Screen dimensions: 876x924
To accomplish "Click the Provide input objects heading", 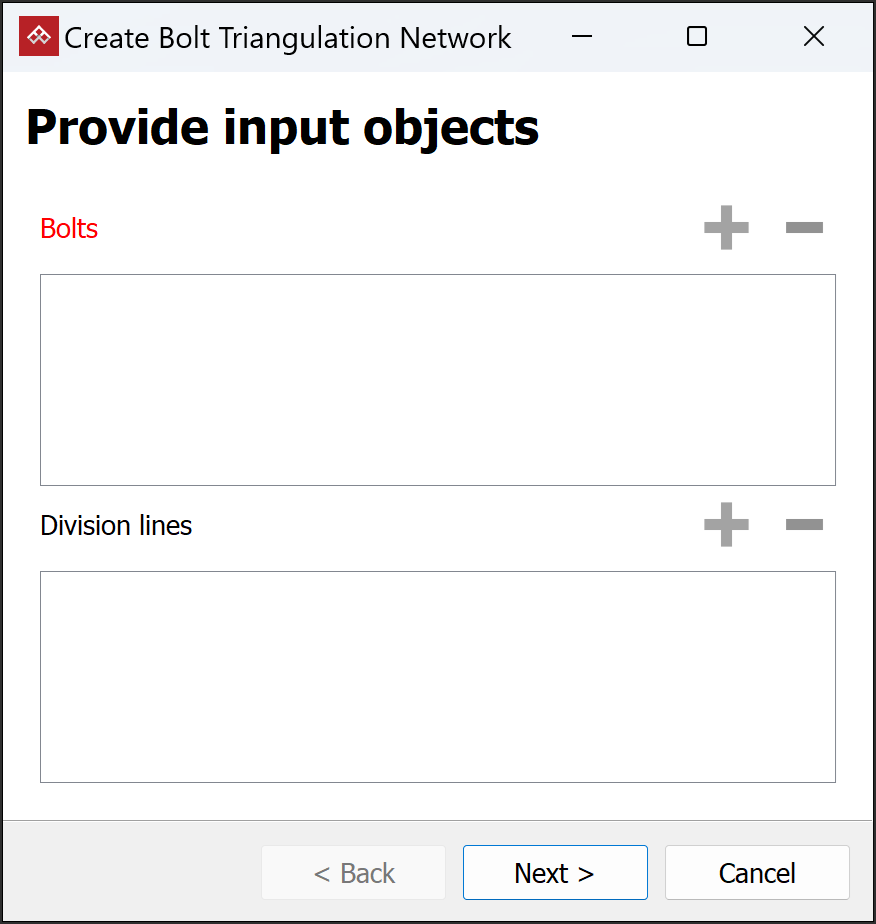I will pyautogui.click(x=282, y=128).
